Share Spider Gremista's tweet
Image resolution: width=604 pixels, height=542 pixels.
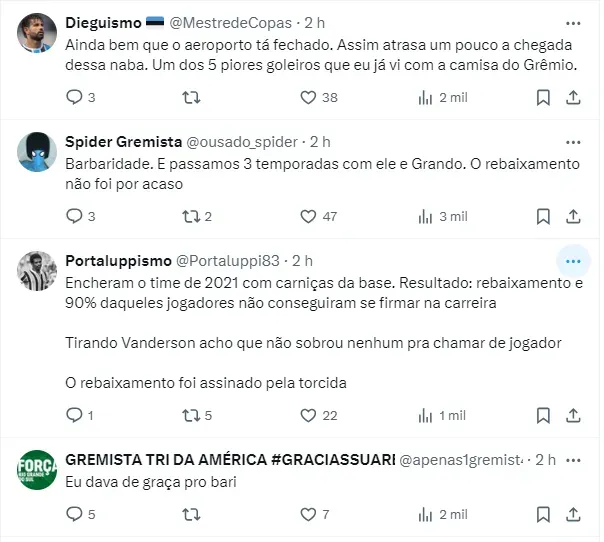point(573,215)
